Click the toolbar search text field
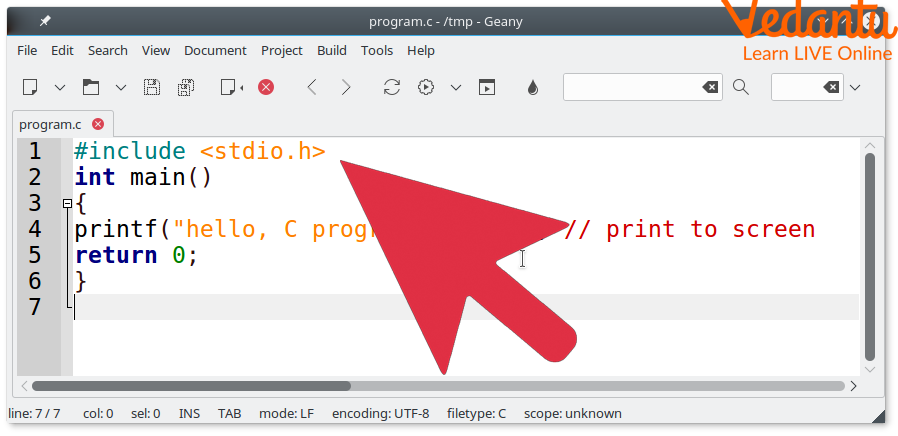This screenshot has height=436, width=898. 632,88
